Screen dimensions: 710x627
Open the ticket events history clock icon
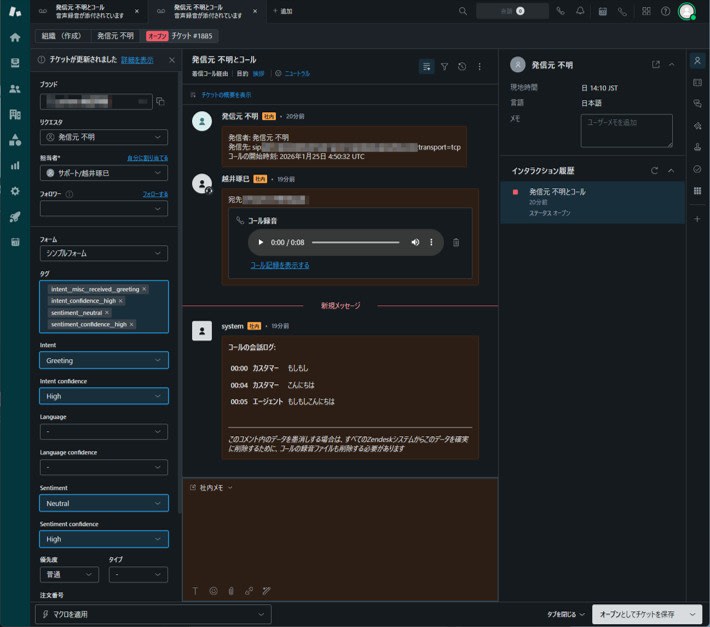pos(461,67)
